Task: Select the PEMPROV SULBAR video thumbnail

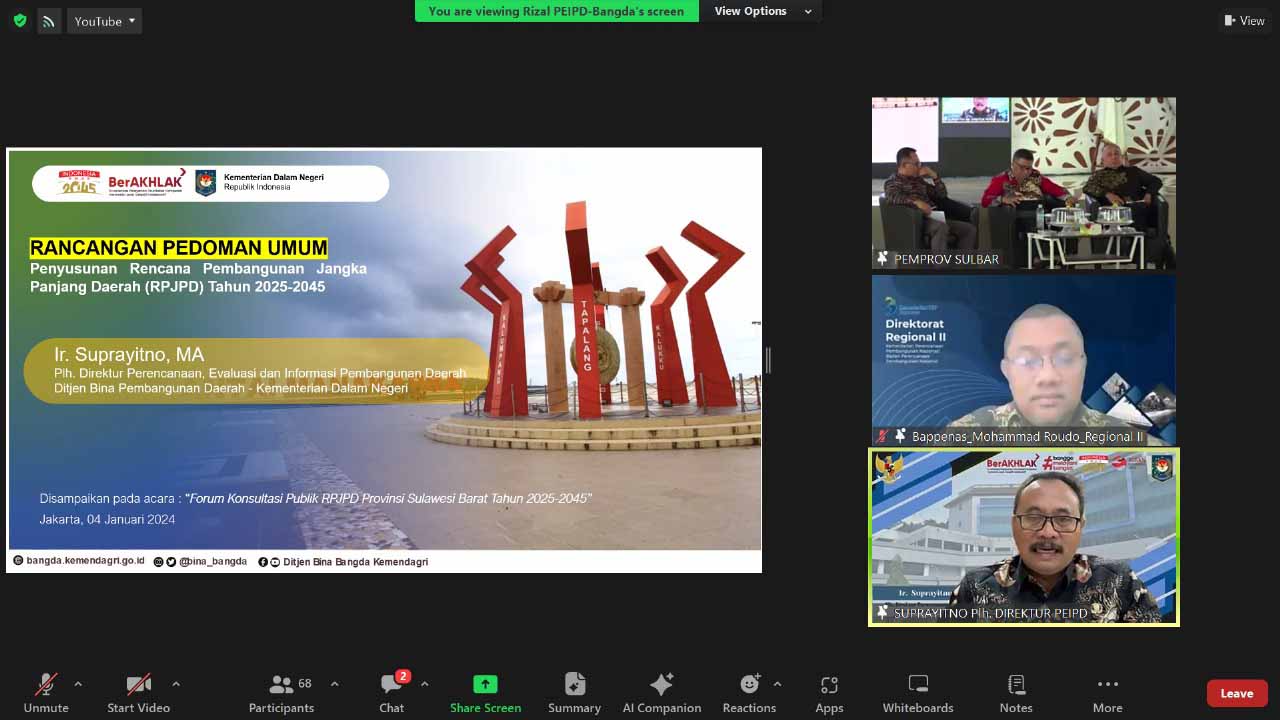Action: [1023, 183]
